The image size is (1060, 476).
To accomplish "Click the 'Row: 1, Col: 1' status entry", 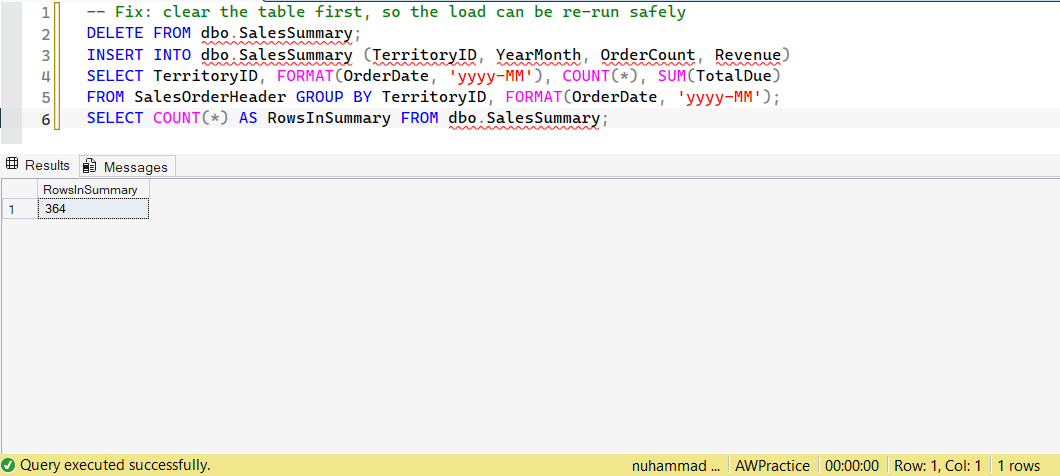I will [938, 466].
